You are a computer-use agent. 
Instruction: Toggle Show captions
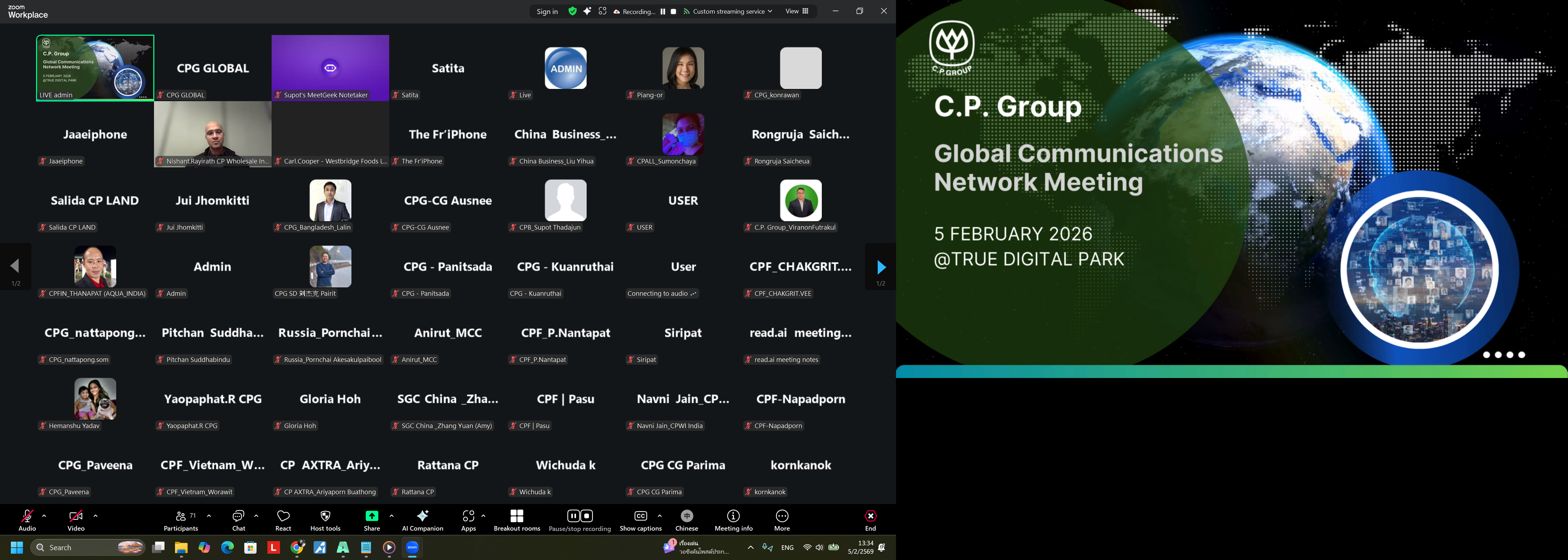tap(640, 520)
